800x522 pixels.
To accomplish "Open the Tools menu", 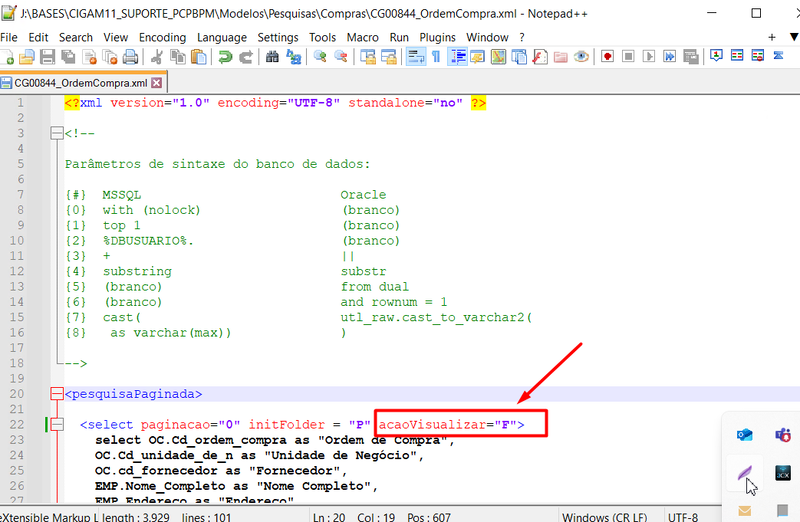I will pyautogui.click(x=322, y=37).
